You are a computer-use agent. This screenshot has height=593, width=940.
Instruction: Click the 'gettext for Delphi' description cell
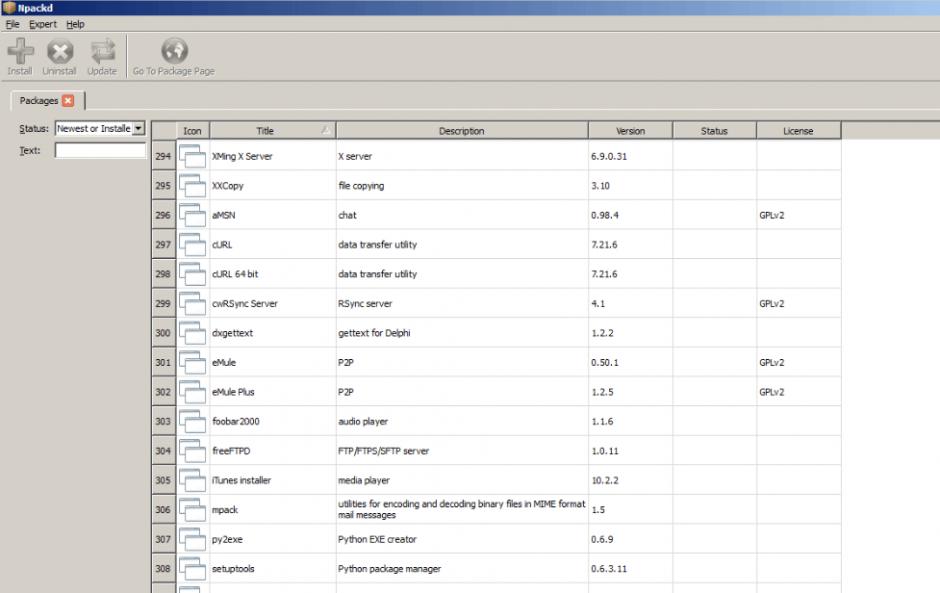point(462,332)
